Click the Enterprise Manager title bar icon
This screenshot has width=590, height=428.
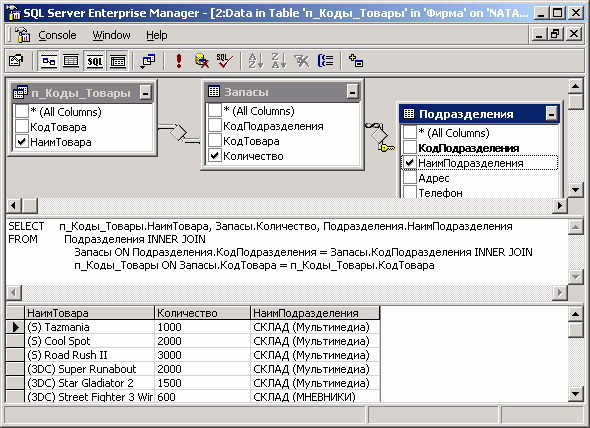point(14,13)
